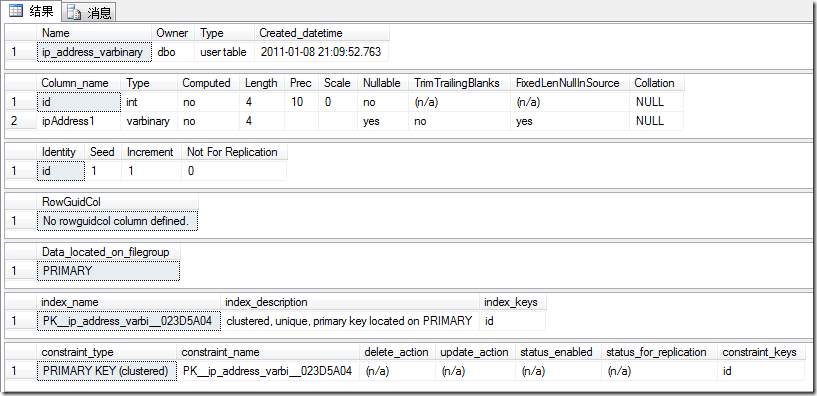Click the index_name column header

pos(129,302)
